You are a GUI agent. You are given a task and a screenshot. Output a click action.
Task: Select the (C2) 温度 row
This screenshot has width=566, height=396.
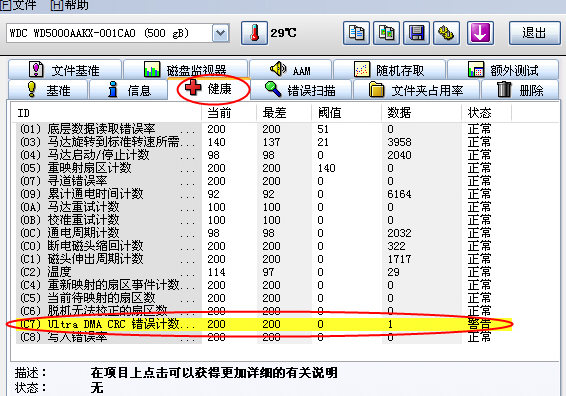coord(264,272)
